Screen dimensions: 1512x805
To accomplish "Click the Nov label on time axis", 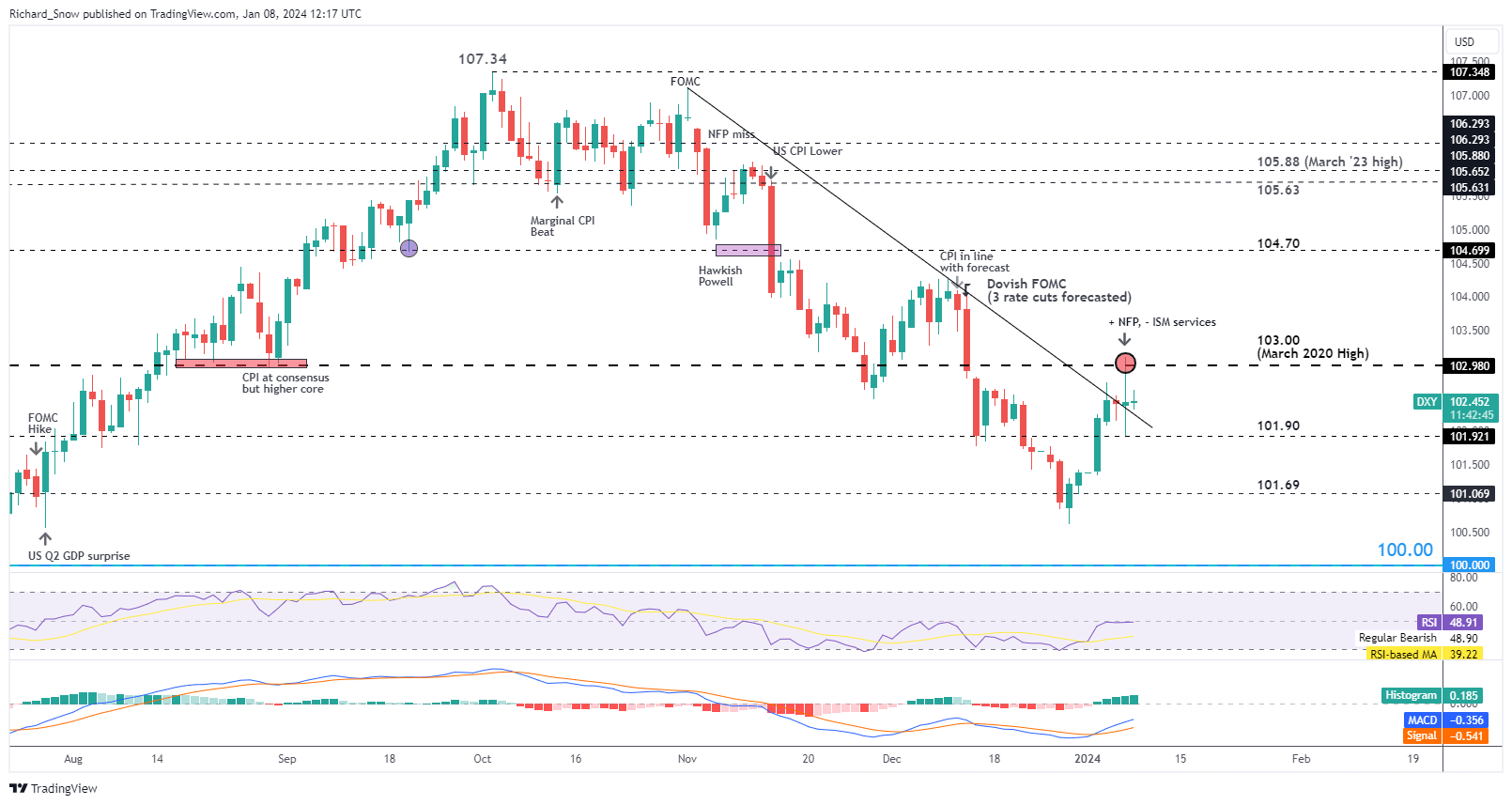I will pyautogui.click(x=687, y=759).
